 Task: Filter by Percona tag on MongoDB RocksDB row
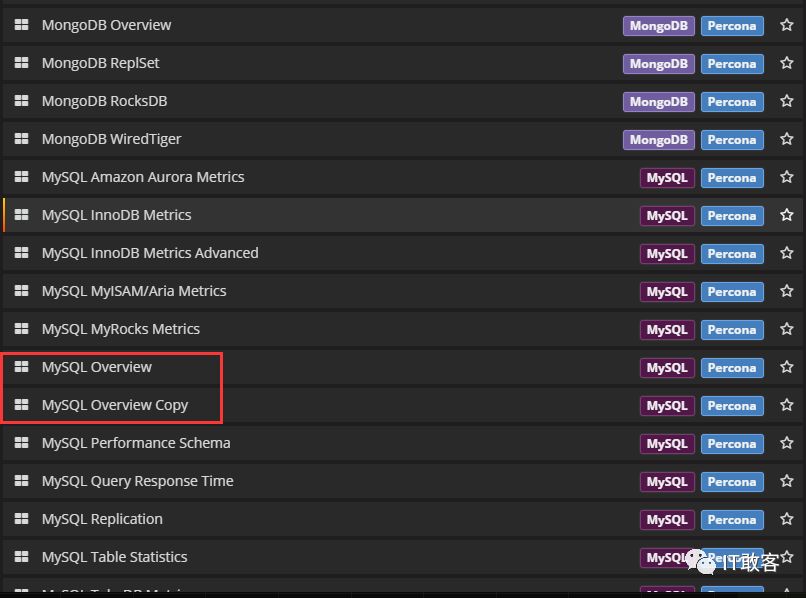pos(732,102)
